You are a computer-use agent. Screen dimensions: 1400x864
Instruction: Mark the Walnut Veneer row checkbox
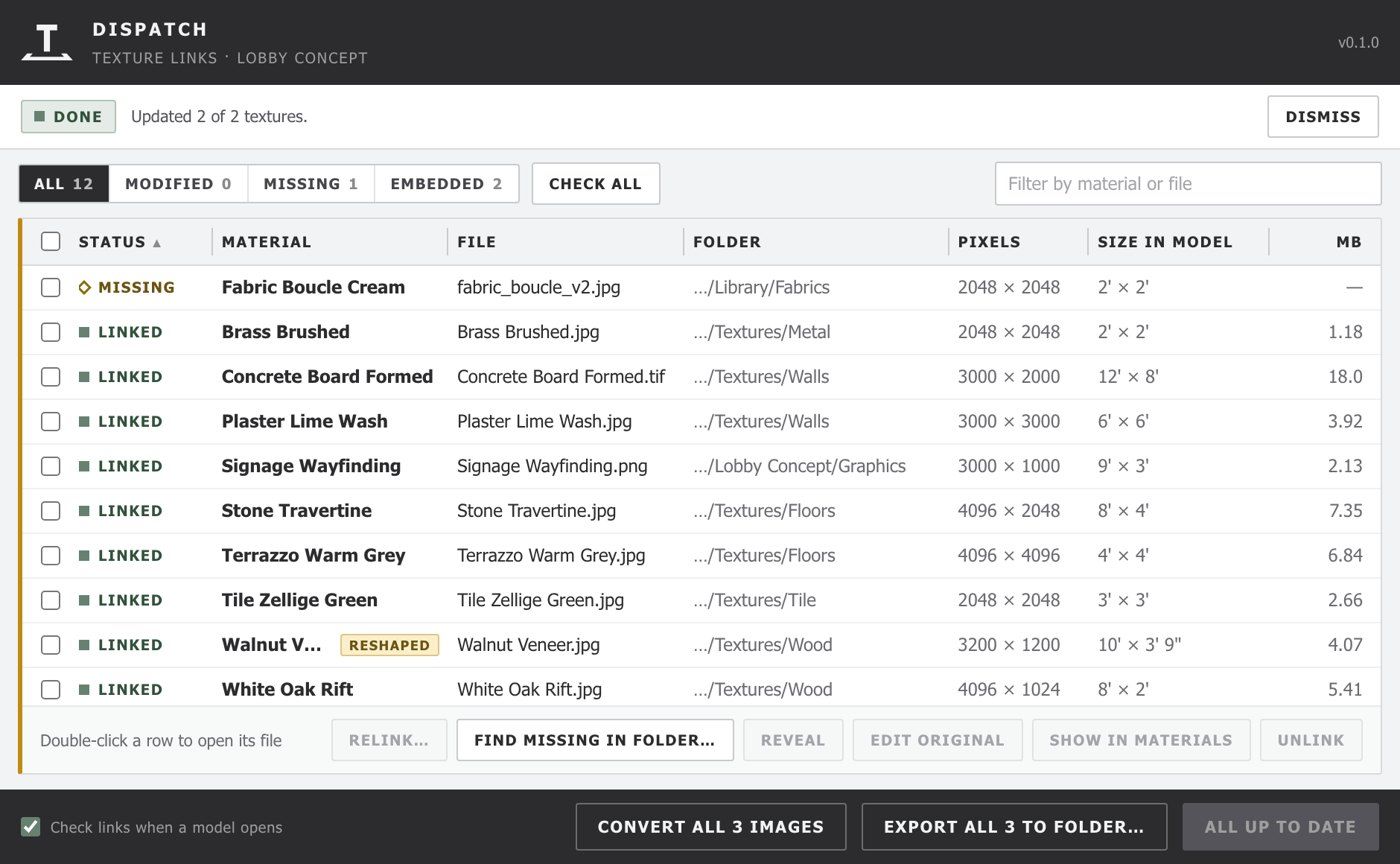click(51, 645)
